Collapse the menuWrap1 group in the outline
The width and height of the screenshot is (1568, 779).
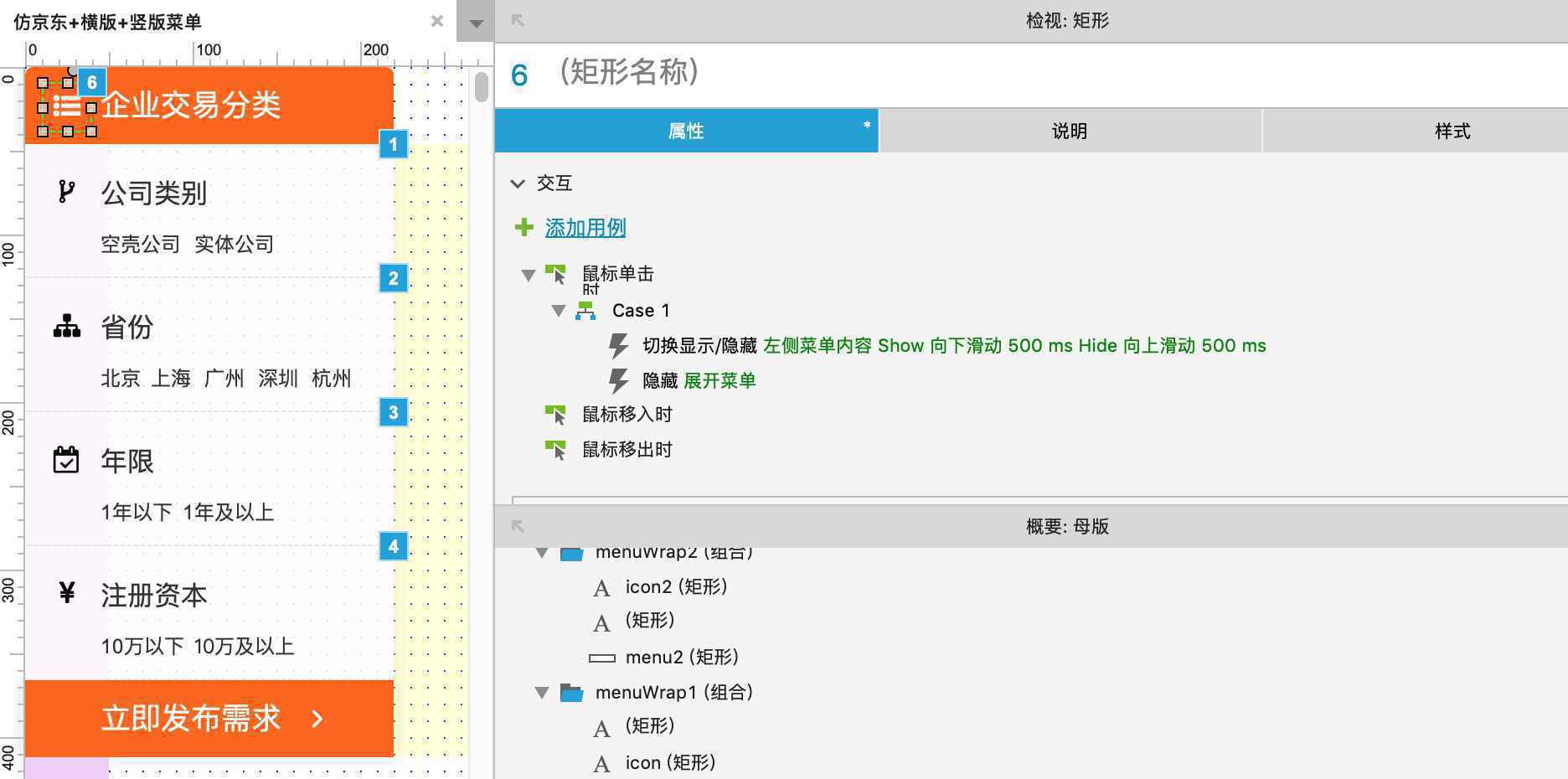(542, 693)
